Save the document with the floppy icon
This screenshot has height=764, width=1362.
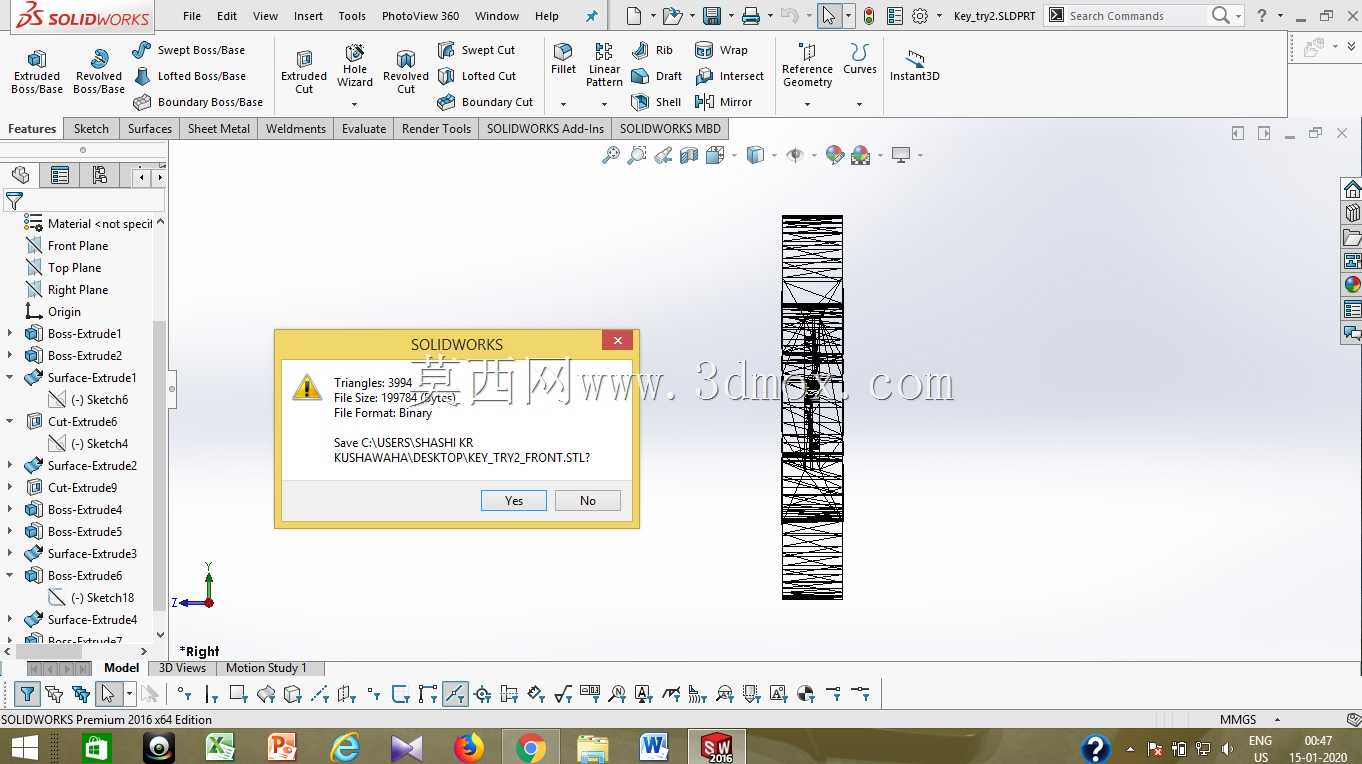[x=712, y=16]
